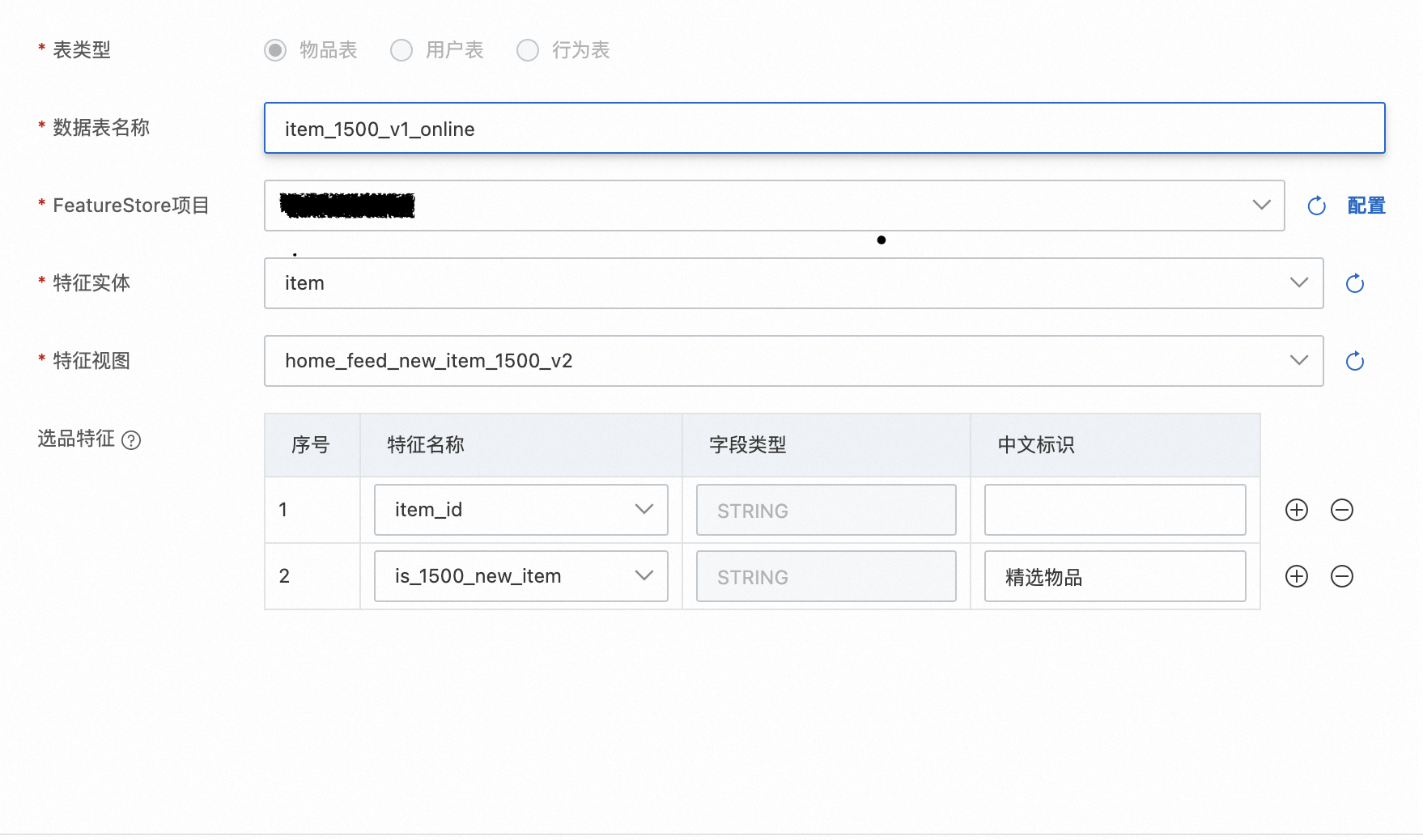Open the item_id feature name dropdown
Viewport: 1423px width, 840px height.
point(521,510)
